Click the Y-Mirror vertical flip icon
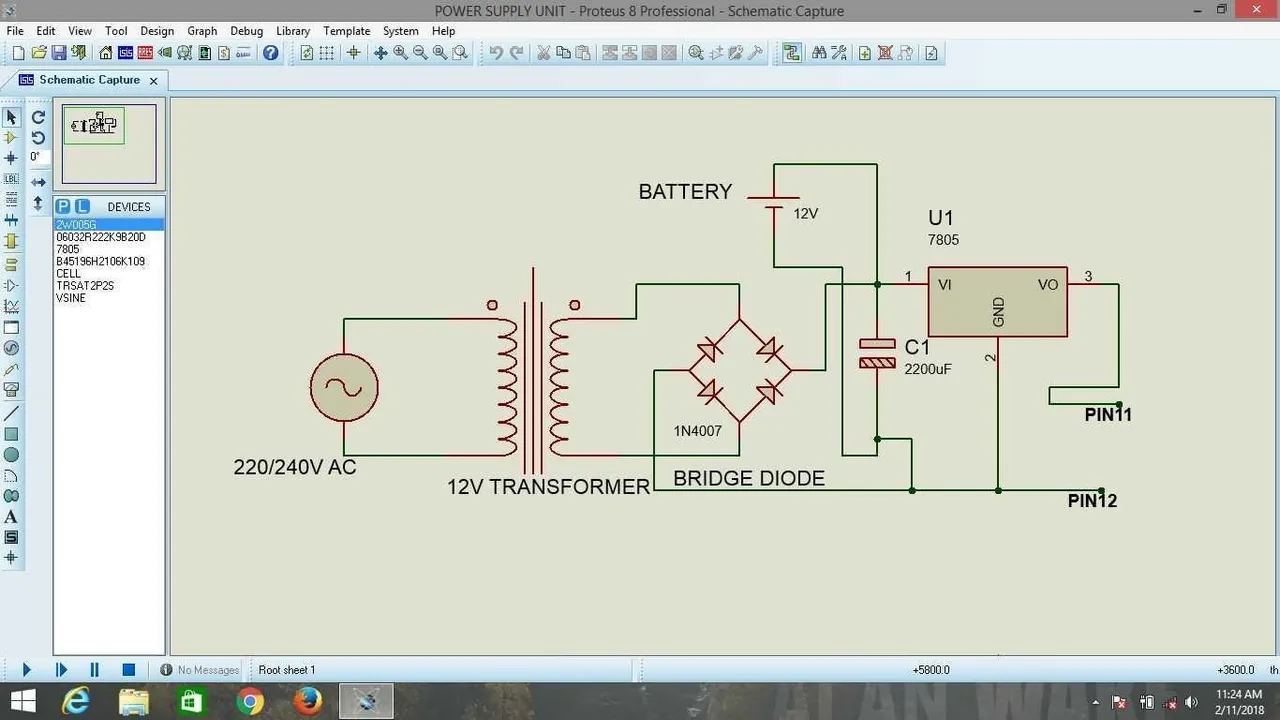This screenshot has width=1280, height=720. [x=38, y=203]
